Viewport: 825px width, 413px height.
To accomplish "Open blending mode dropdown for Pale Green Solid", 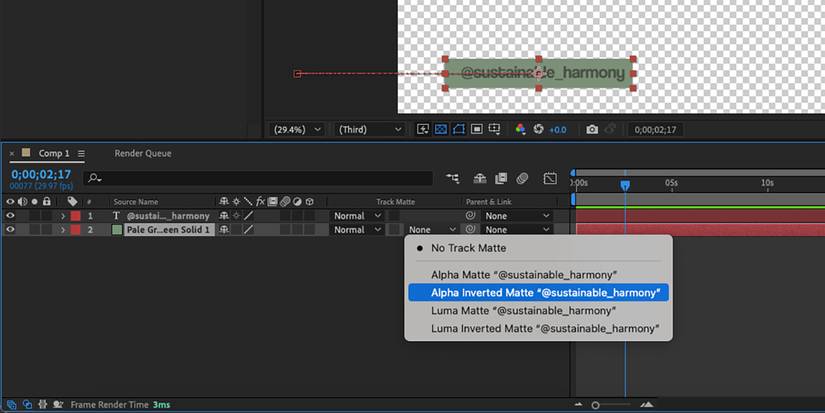I will [x=357, y=229].
